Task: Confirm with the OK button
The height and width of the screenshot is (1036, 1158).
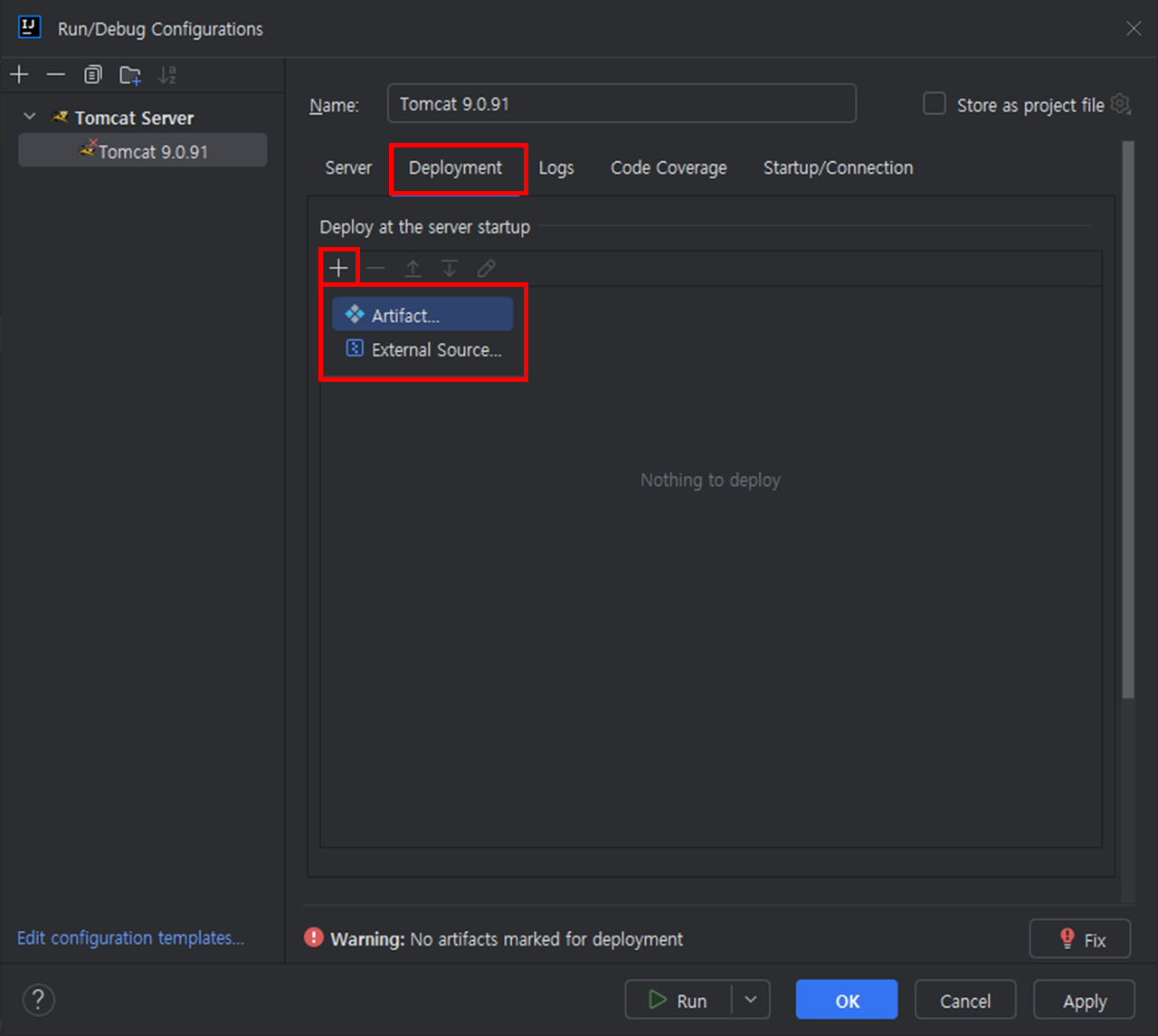Action: coord(847,1000)
